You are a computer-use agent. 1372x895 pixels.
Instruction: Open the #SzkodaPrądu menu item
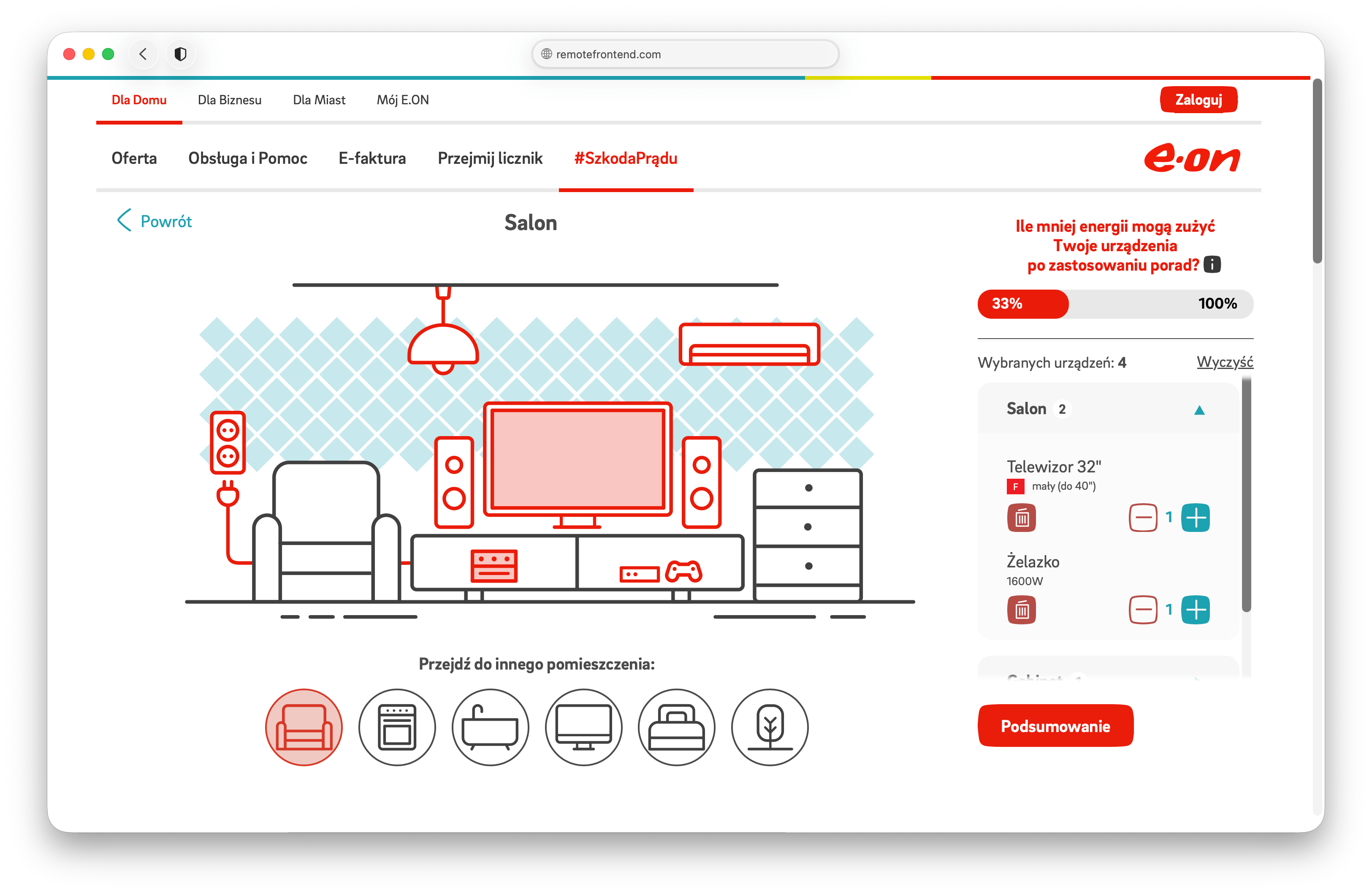pos(626,158)
